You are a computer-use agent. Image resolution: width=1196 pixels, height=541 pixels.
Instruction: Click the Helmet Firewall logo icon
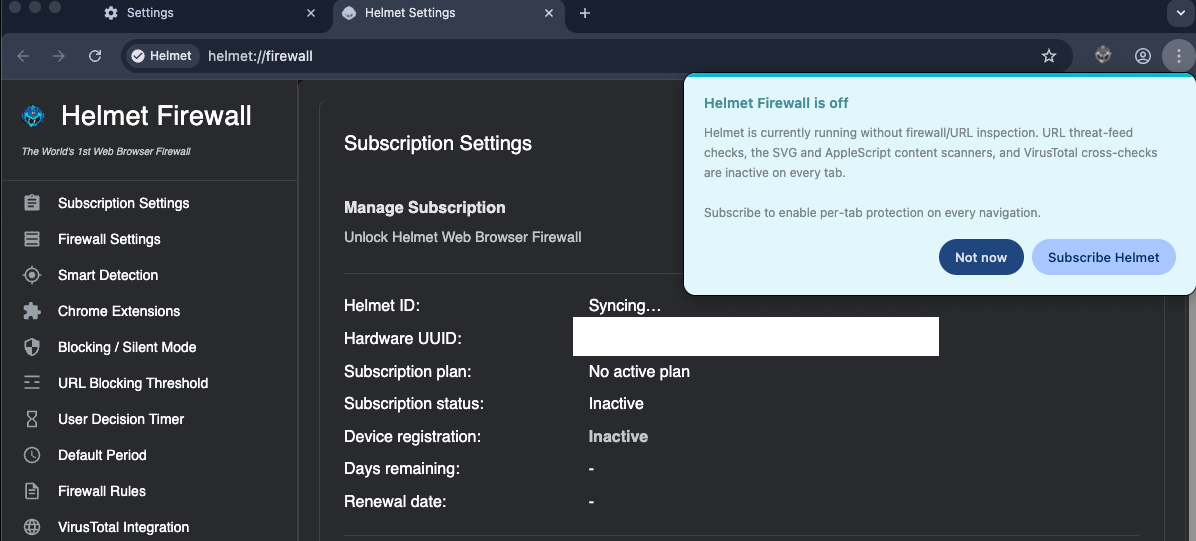click(33, 116)
